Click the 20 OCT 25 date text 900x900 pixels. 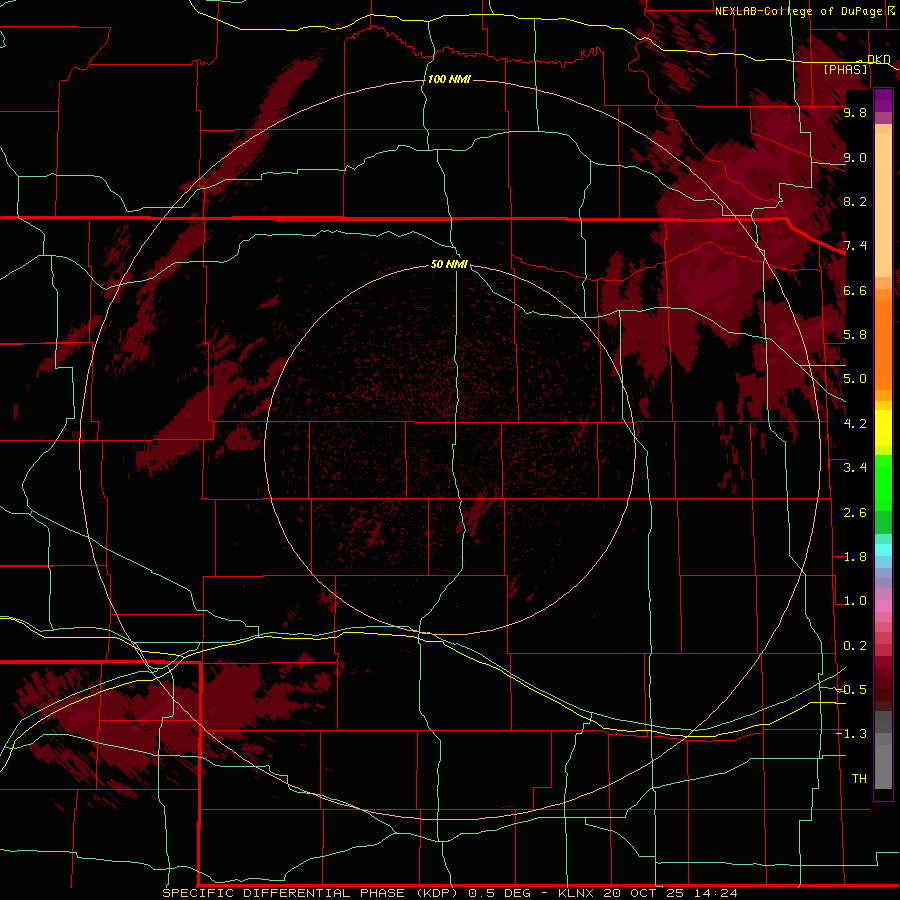point(645,893)
